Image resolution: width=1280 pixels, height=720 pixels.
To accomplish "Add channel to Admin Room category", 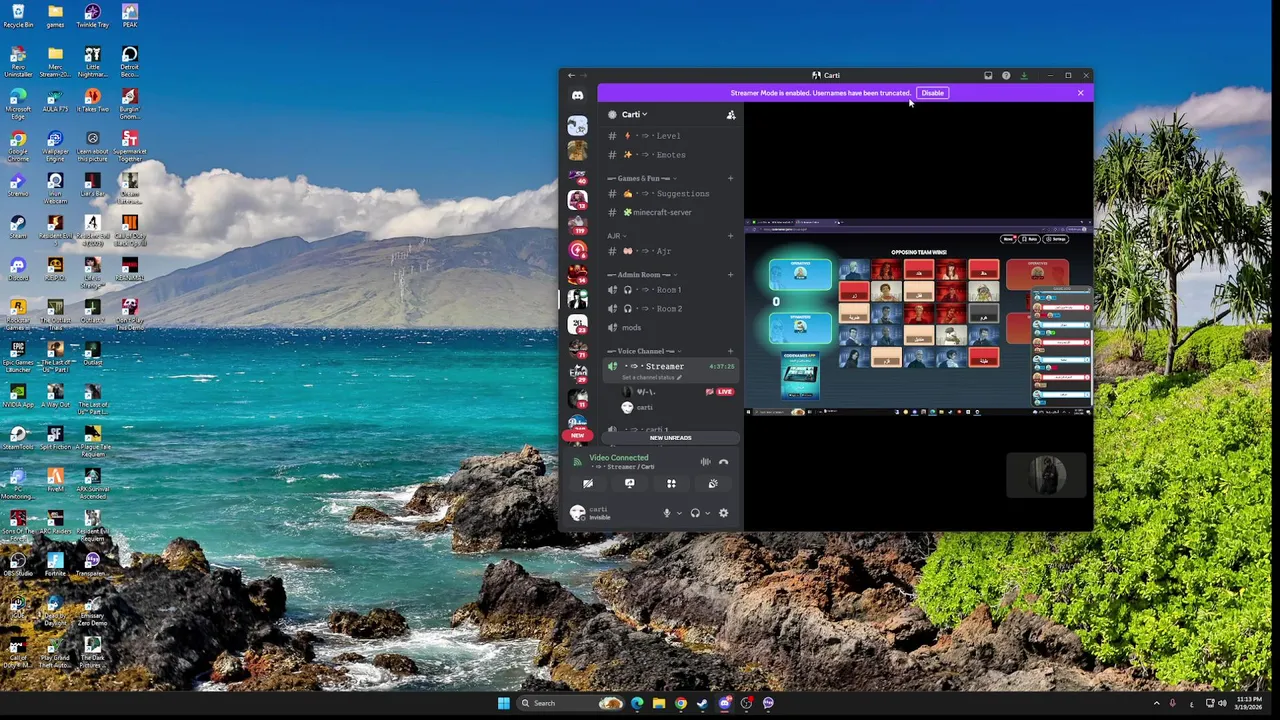I will 730,275.
